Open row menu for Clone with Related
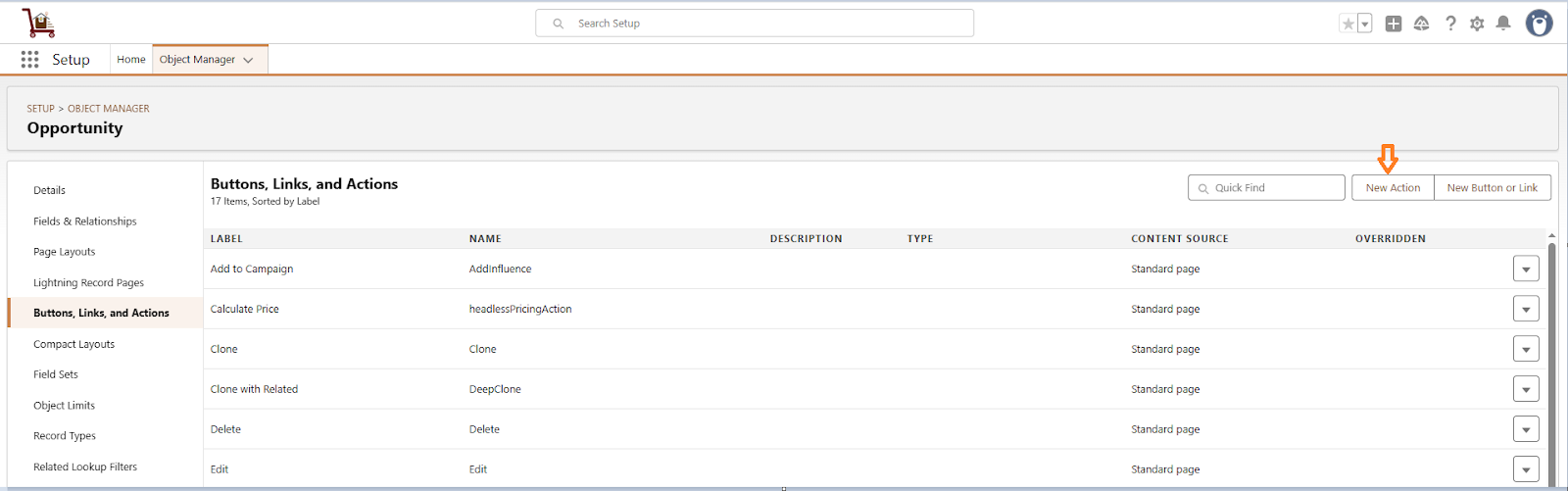 1526,389
